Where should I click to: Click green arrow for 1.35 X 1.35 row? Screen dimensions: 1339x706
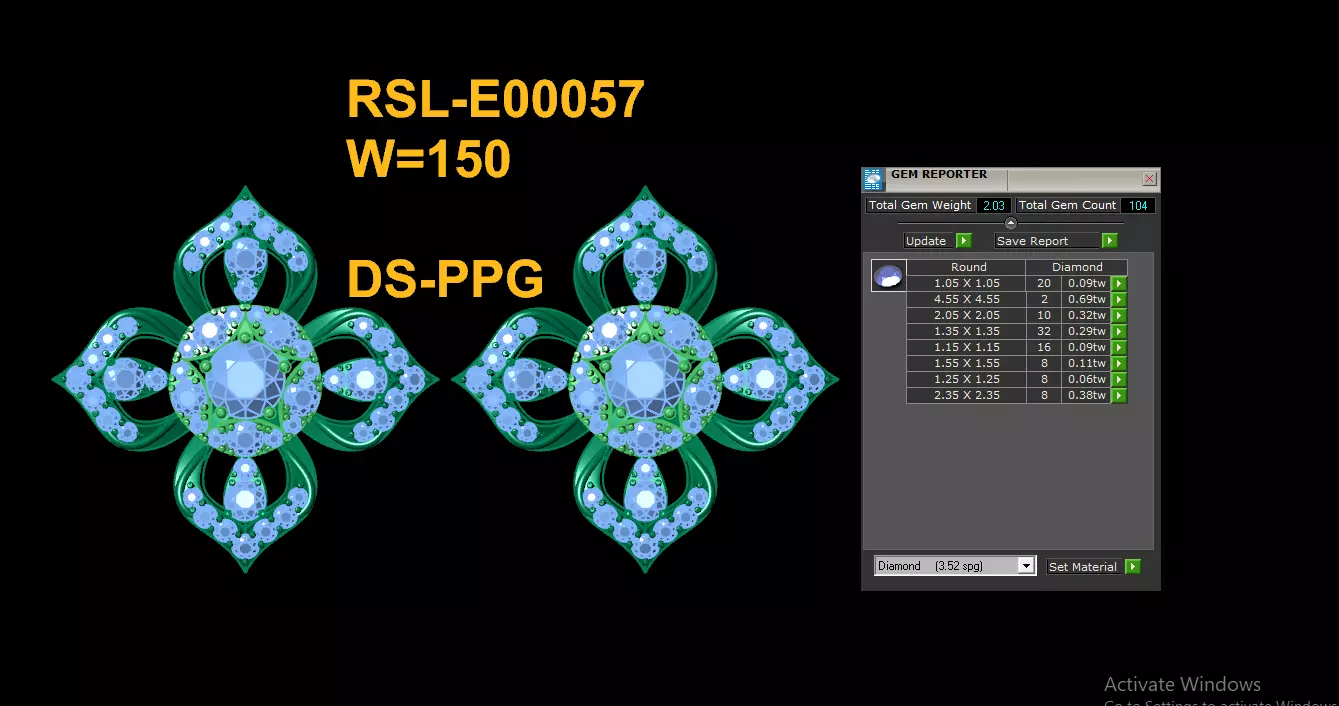coord(1119,331)
